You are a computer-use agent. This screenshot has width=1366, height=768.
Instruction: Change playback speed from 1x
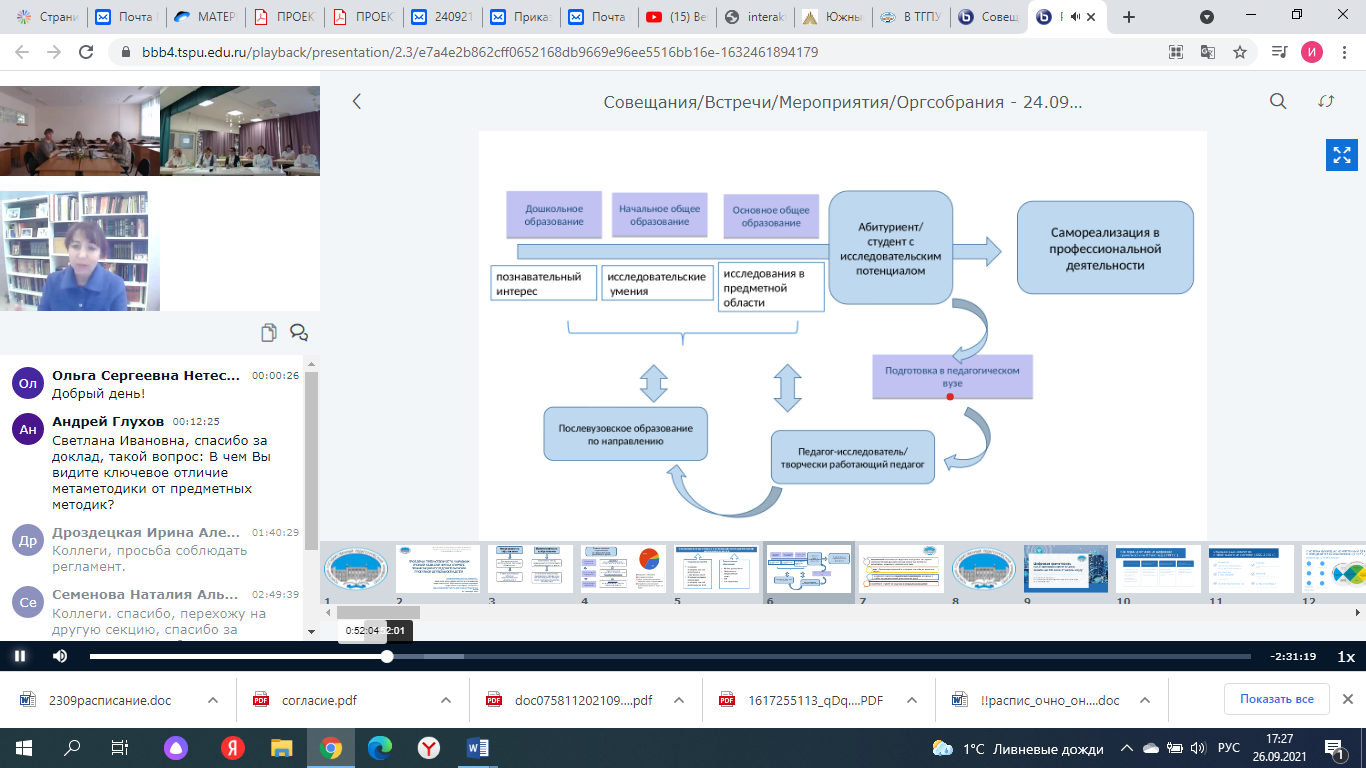[x=1346, y=657]
